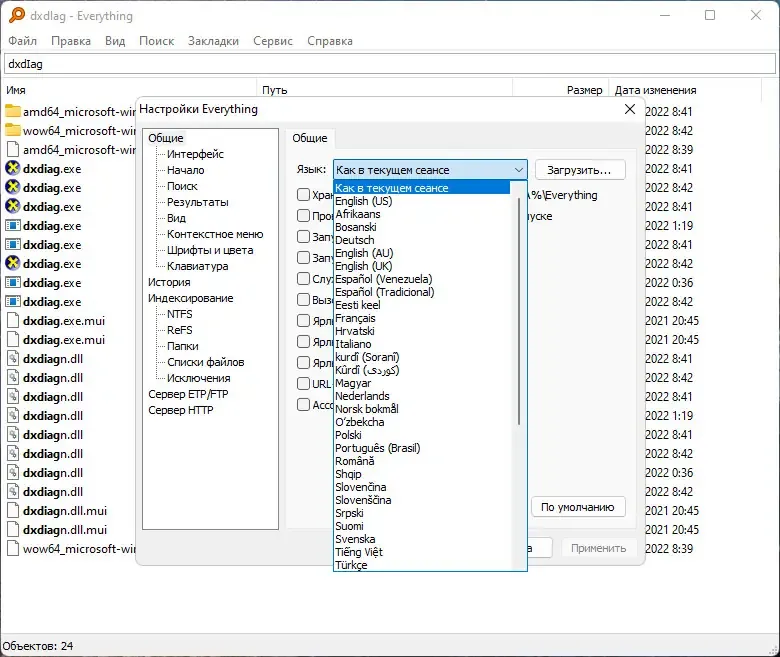Screen dimensions: 780x657
Task: Click the folder icon of wow64_microsoft-wir row
Action: (x=13, y=130)
